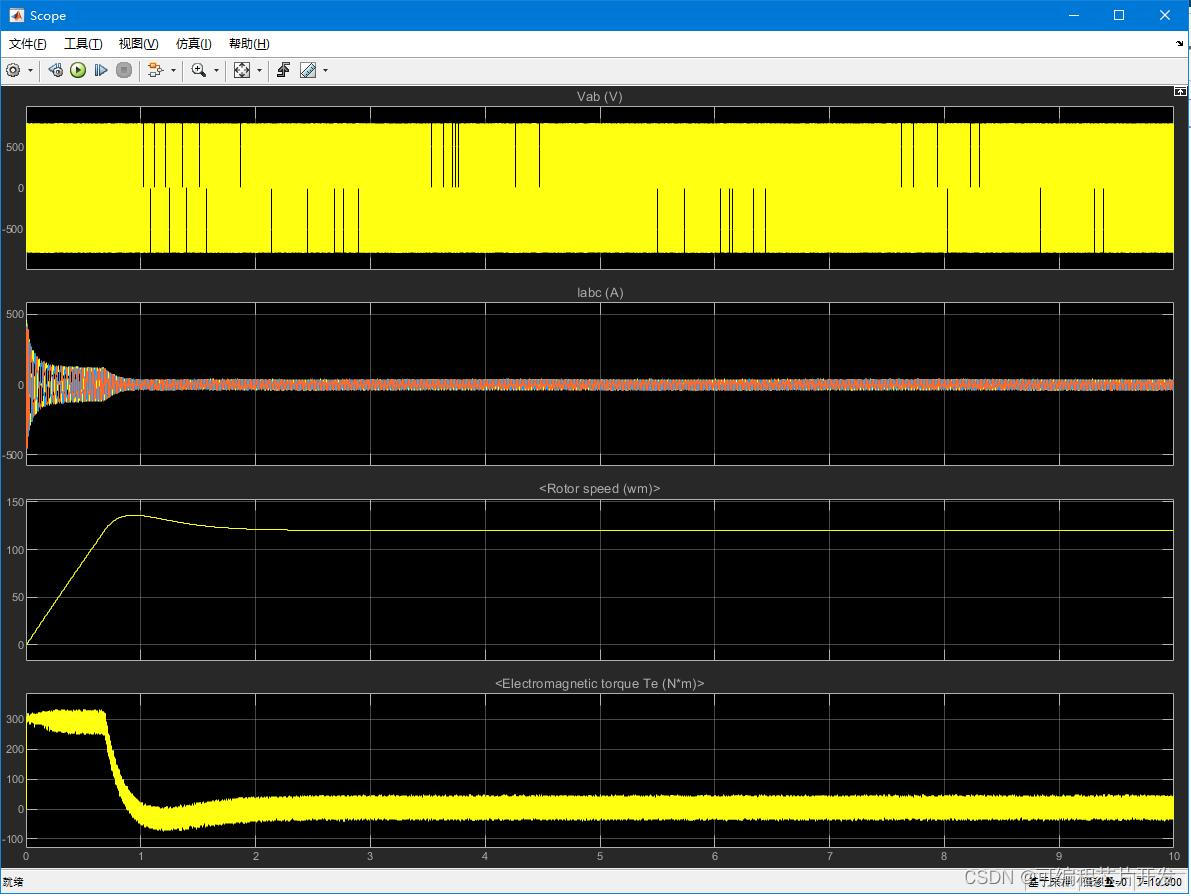1191x896 pixels.
Task: Click the maximize axes icon above Vab plot
Action: coord(1180,91)
